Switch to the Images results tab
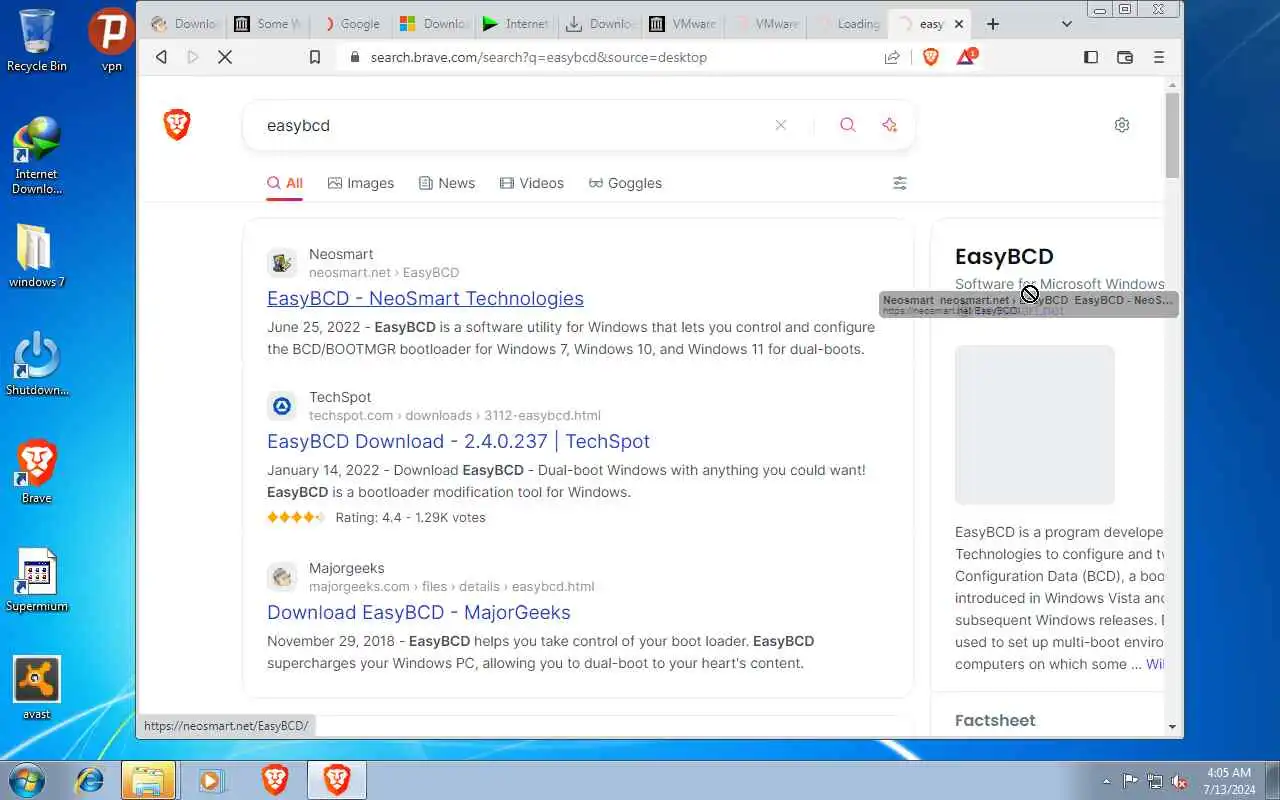This screenshot has height=800, width=1280. tap(361, 183)
